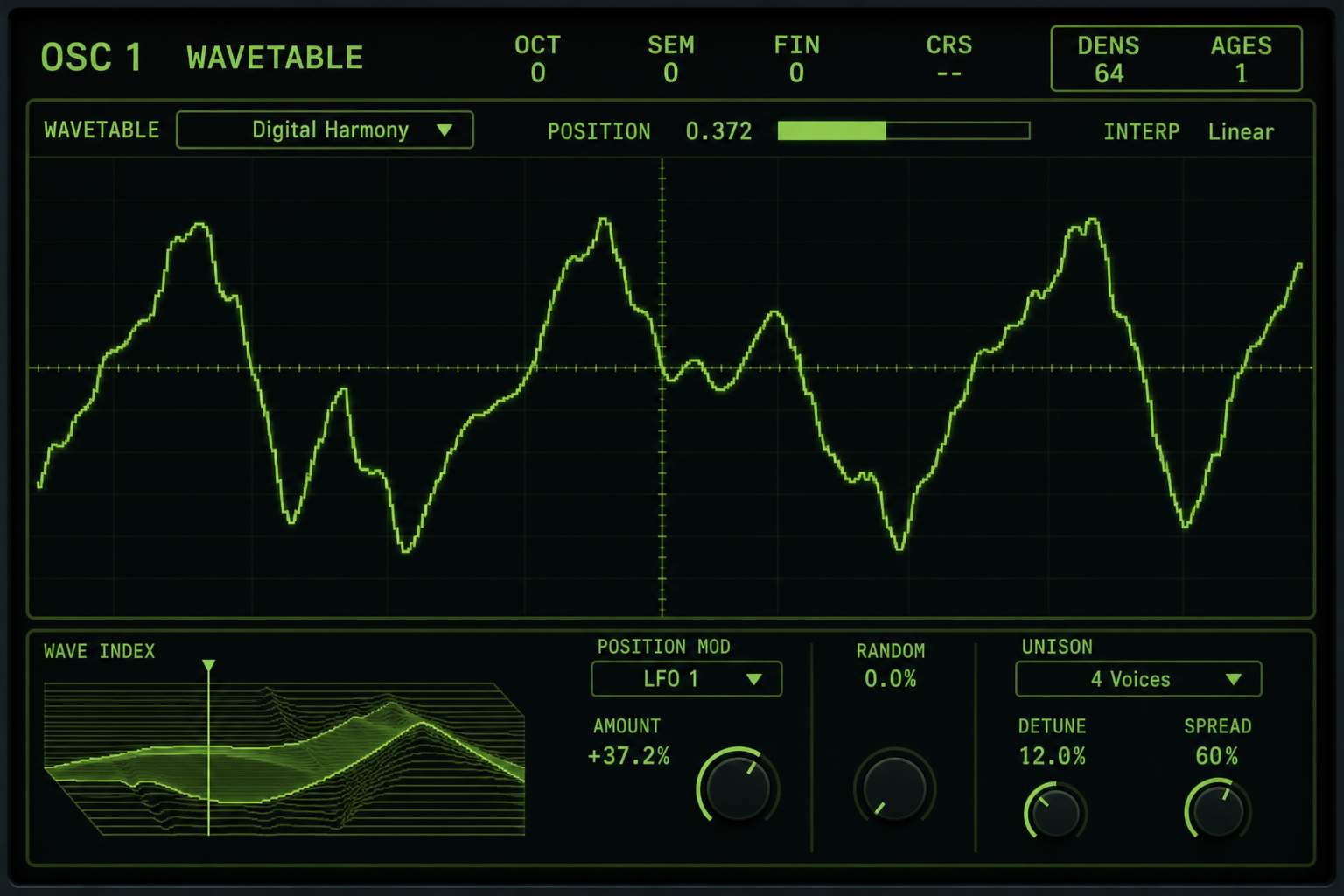Viewport: 1344px width, 896px height.
Task: Open the LFO 1 position mod dropdown
Action: (686, 679)
